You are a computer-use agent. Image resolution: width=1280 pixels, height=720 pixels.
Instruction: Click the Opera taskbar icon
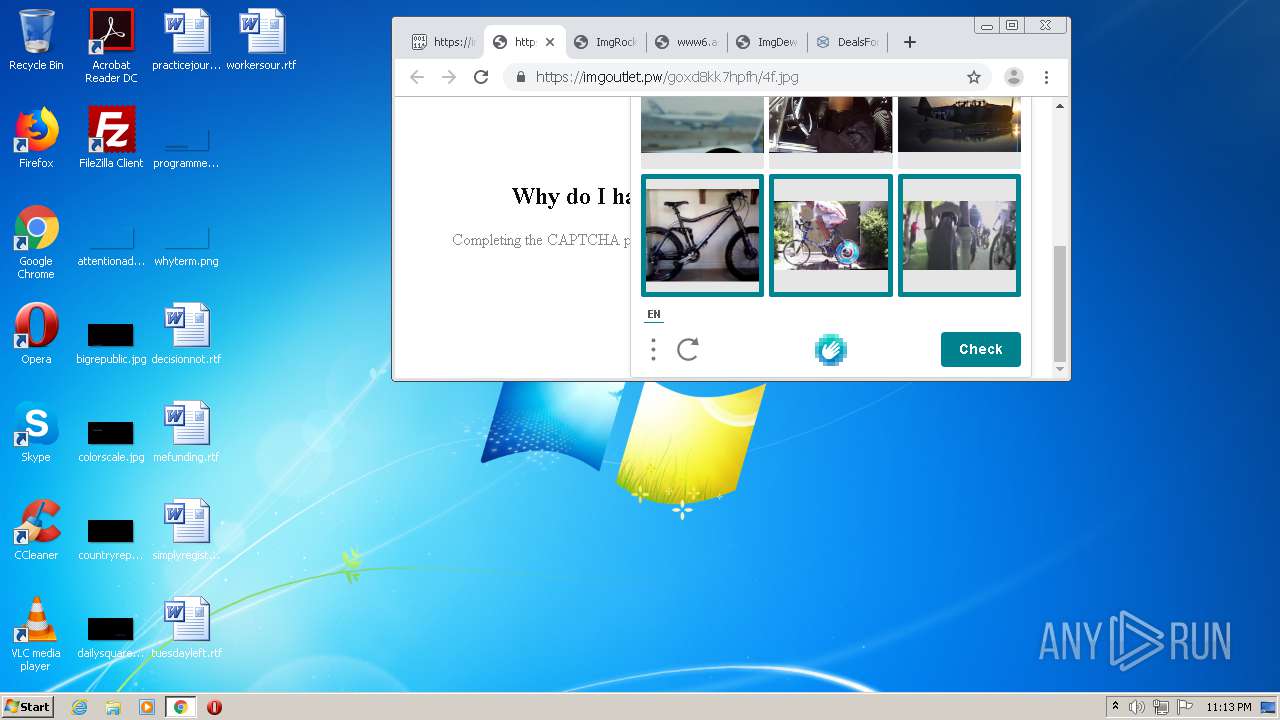pyautogui.click(x=214, y=707)
